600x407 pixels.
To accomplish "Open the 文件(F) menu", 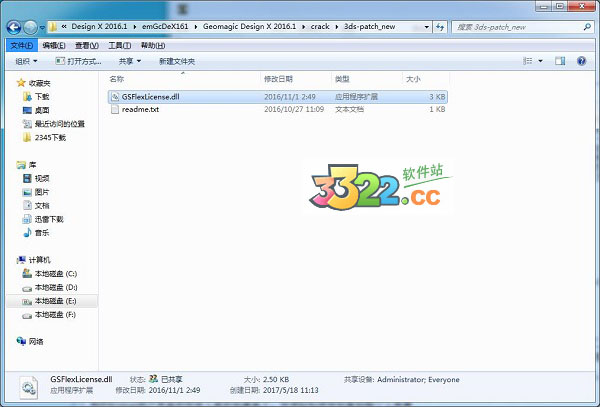I will (22, 46).
